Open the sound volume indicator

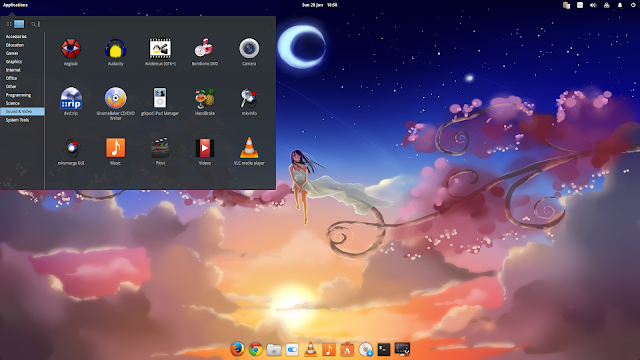point(593,5)
